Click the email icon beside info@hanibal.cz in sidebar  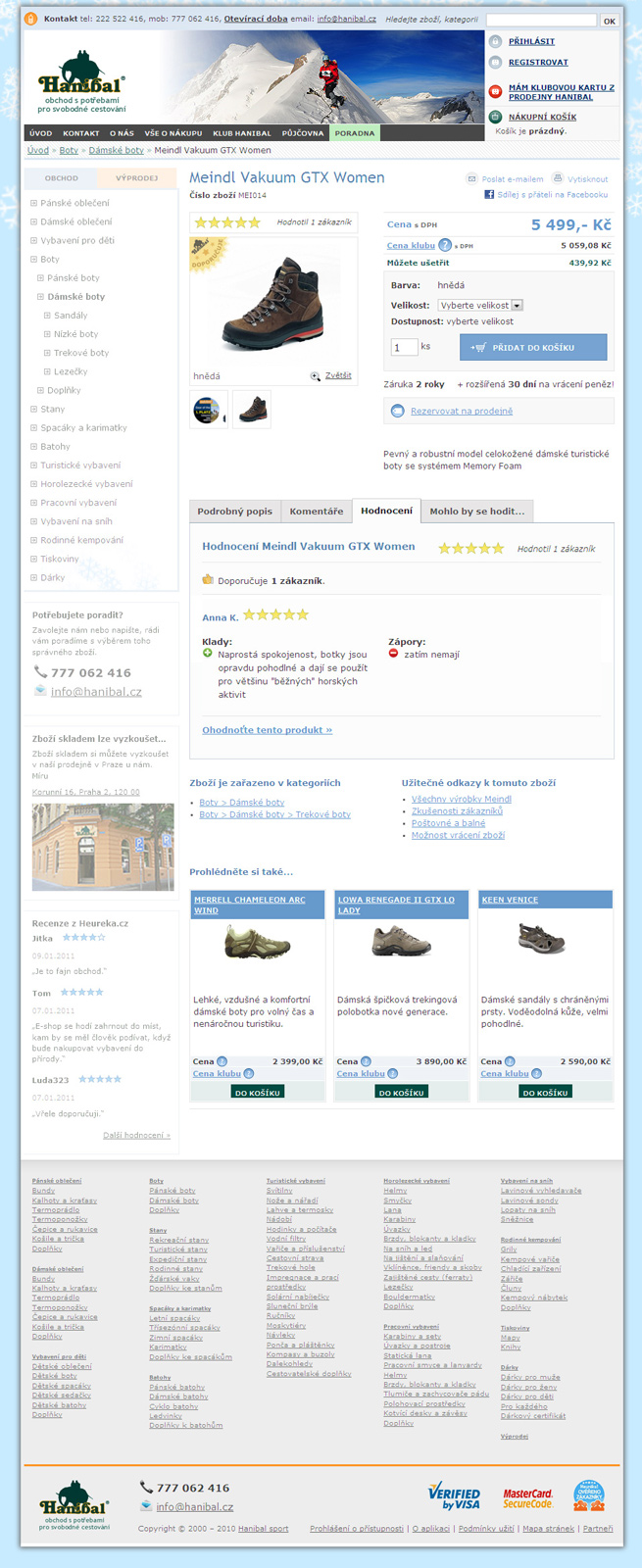[x=40, y=691]
